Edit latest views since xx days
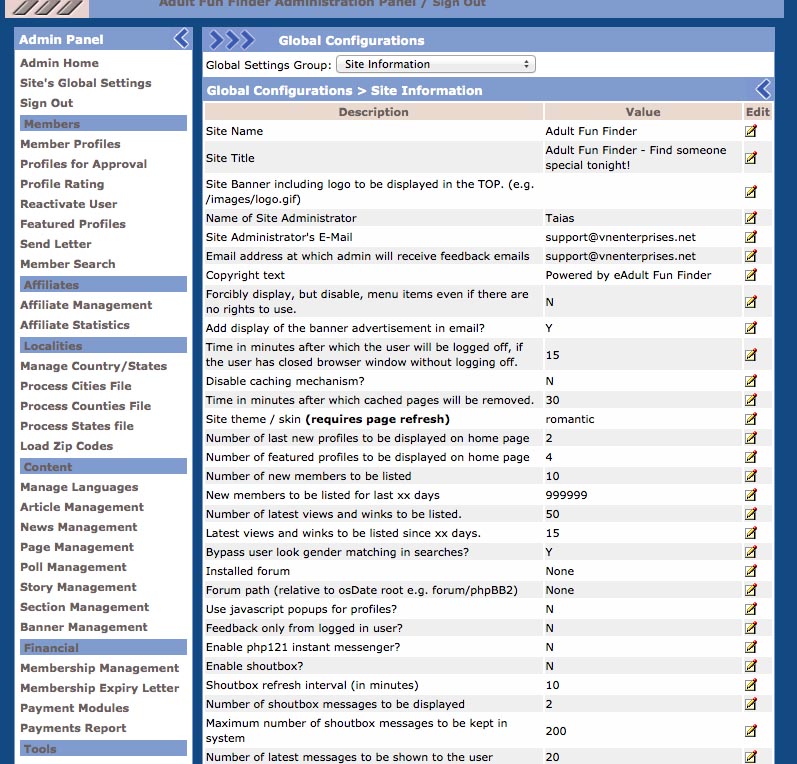 (x=751, y=533)
